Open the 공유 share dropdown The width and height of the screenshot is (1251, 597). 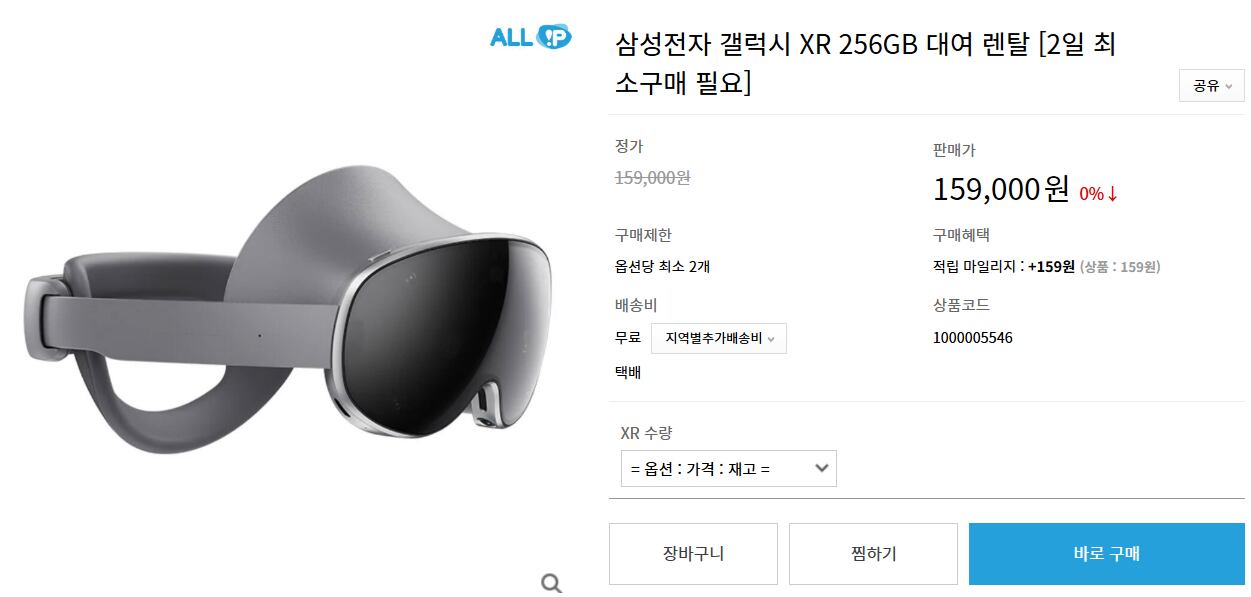1212,86
